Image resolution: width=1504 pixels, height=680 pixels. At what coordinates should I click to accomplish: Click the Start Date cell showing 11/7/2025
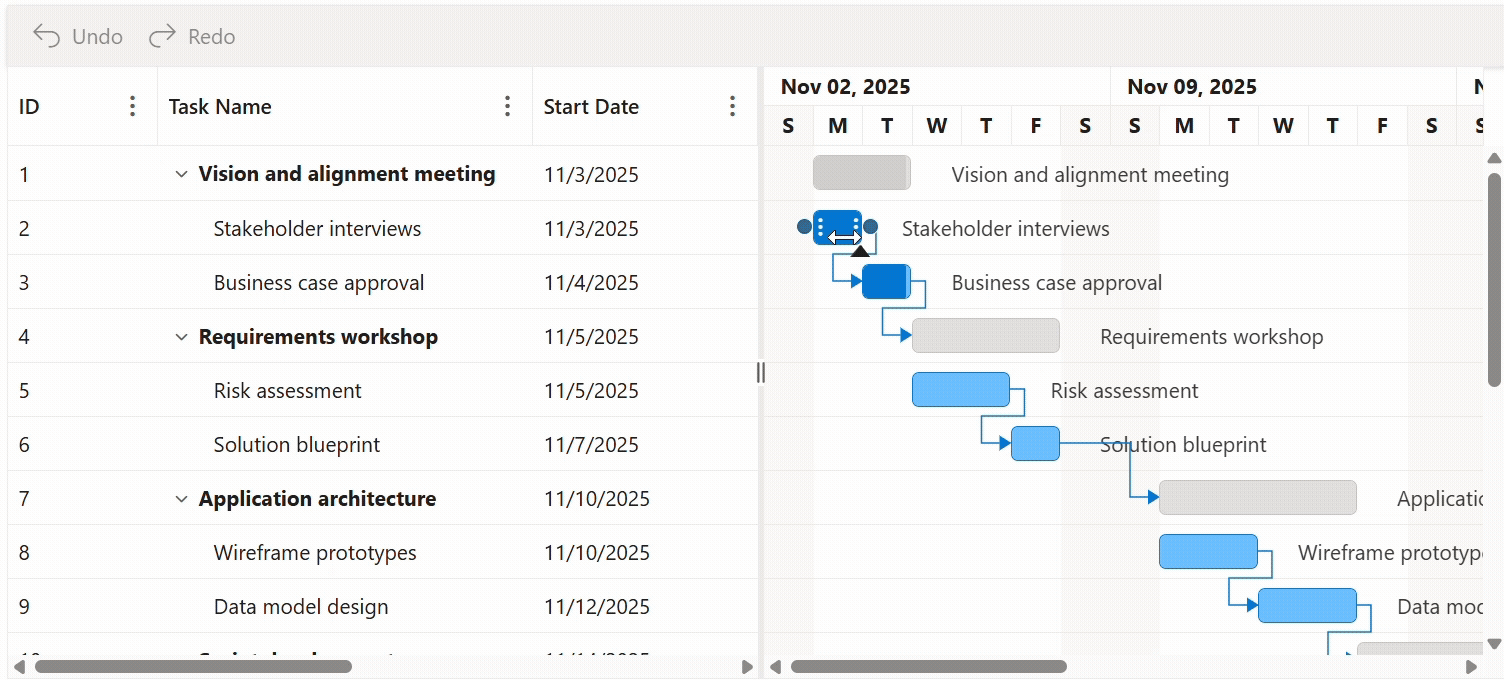coord(592,444)
